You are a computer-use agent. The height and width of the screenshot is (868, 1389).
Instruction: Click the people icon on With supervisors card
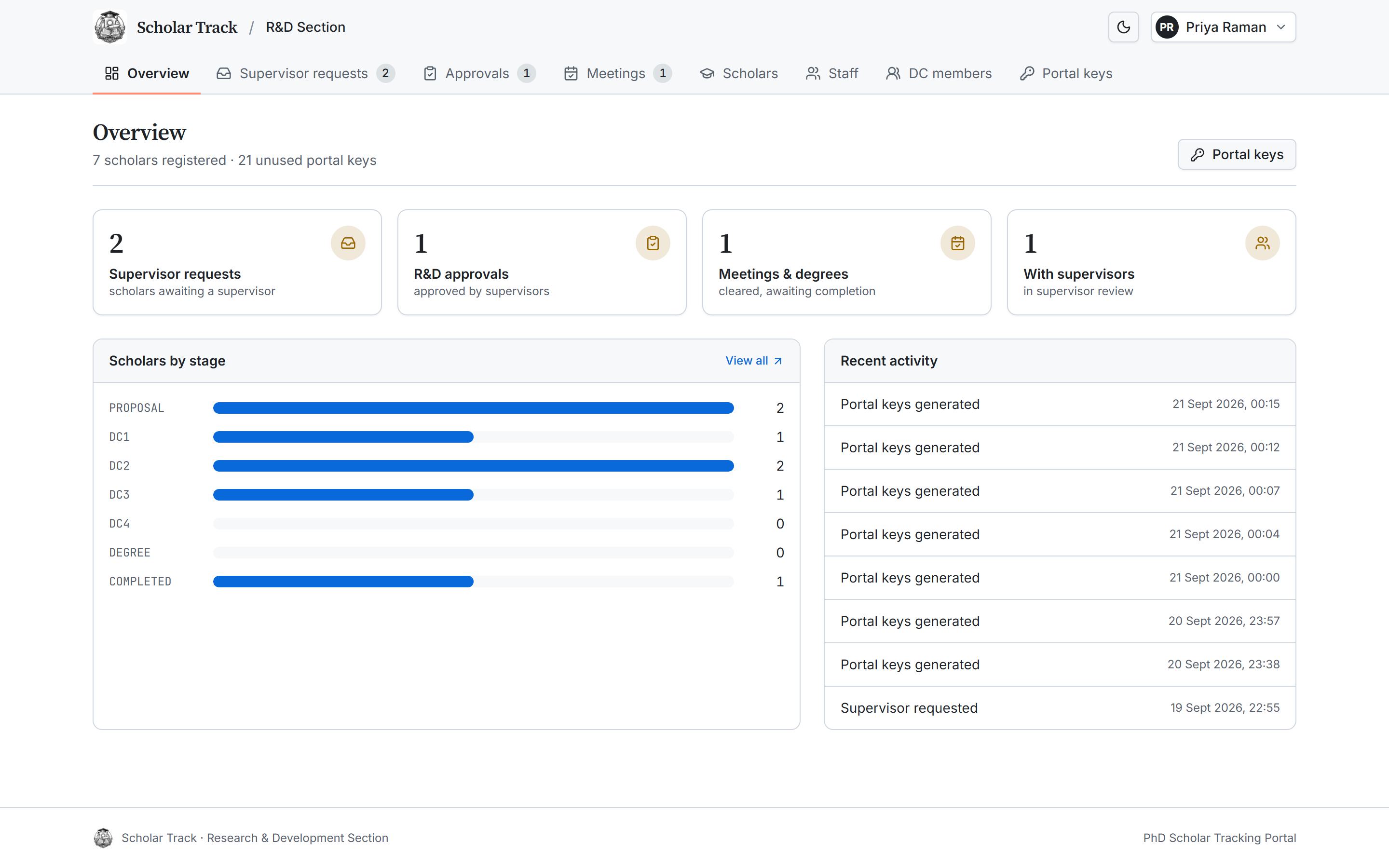[1262, 244]
